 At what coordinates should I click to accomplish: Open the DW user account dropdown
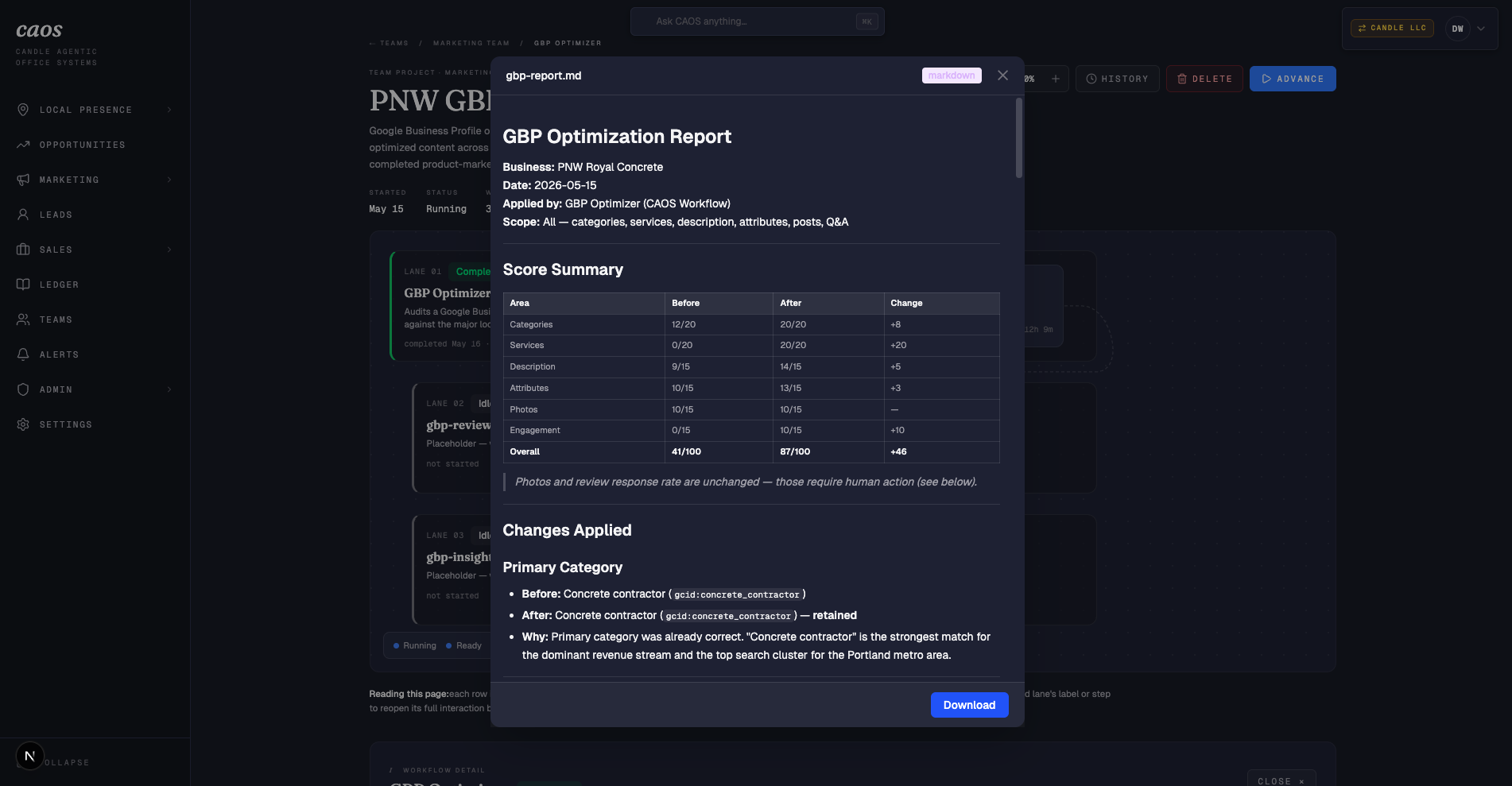tap(1467, 29)
